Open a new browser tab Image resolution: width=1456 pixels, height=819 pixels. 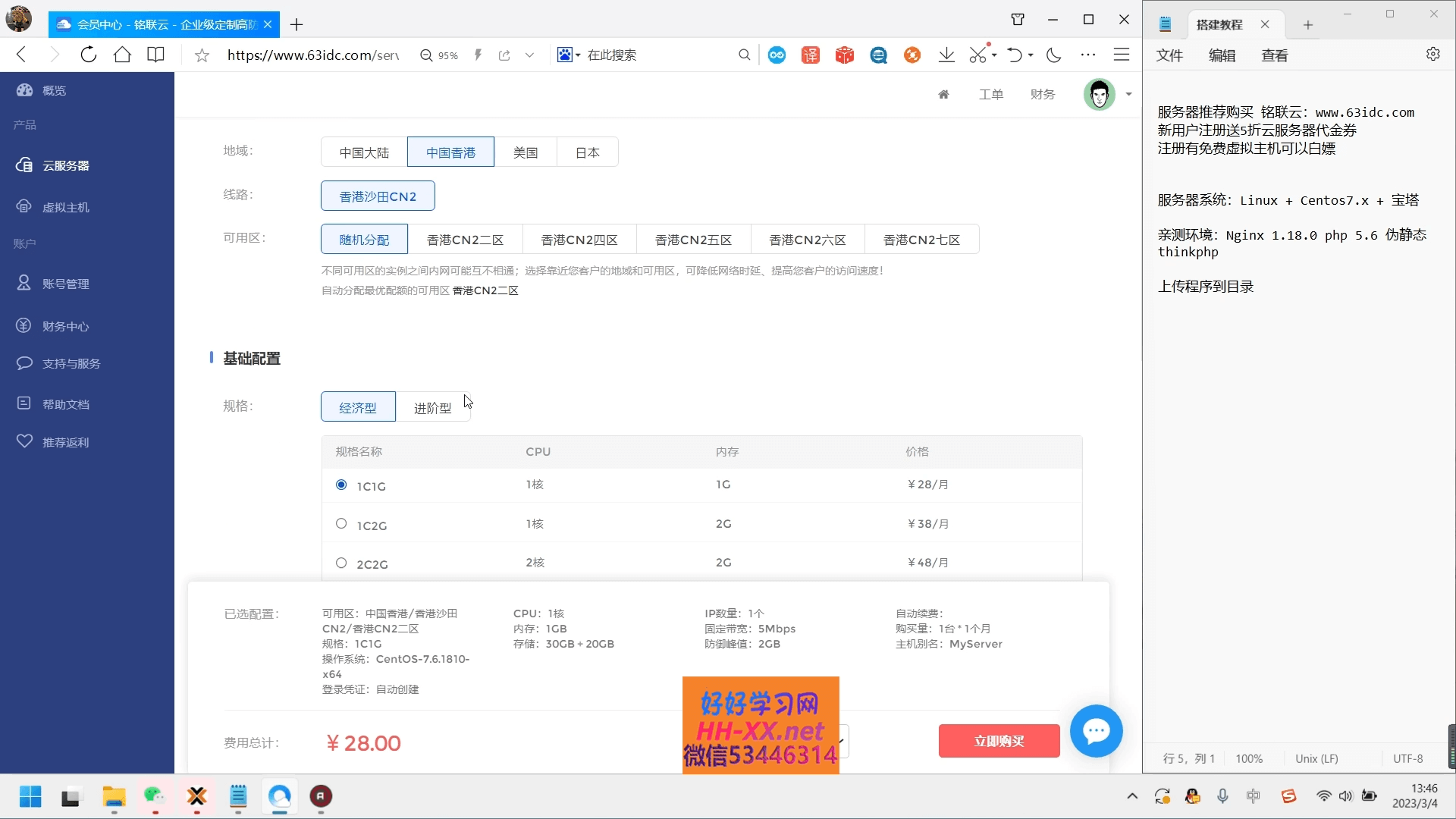tap(297, 25)
